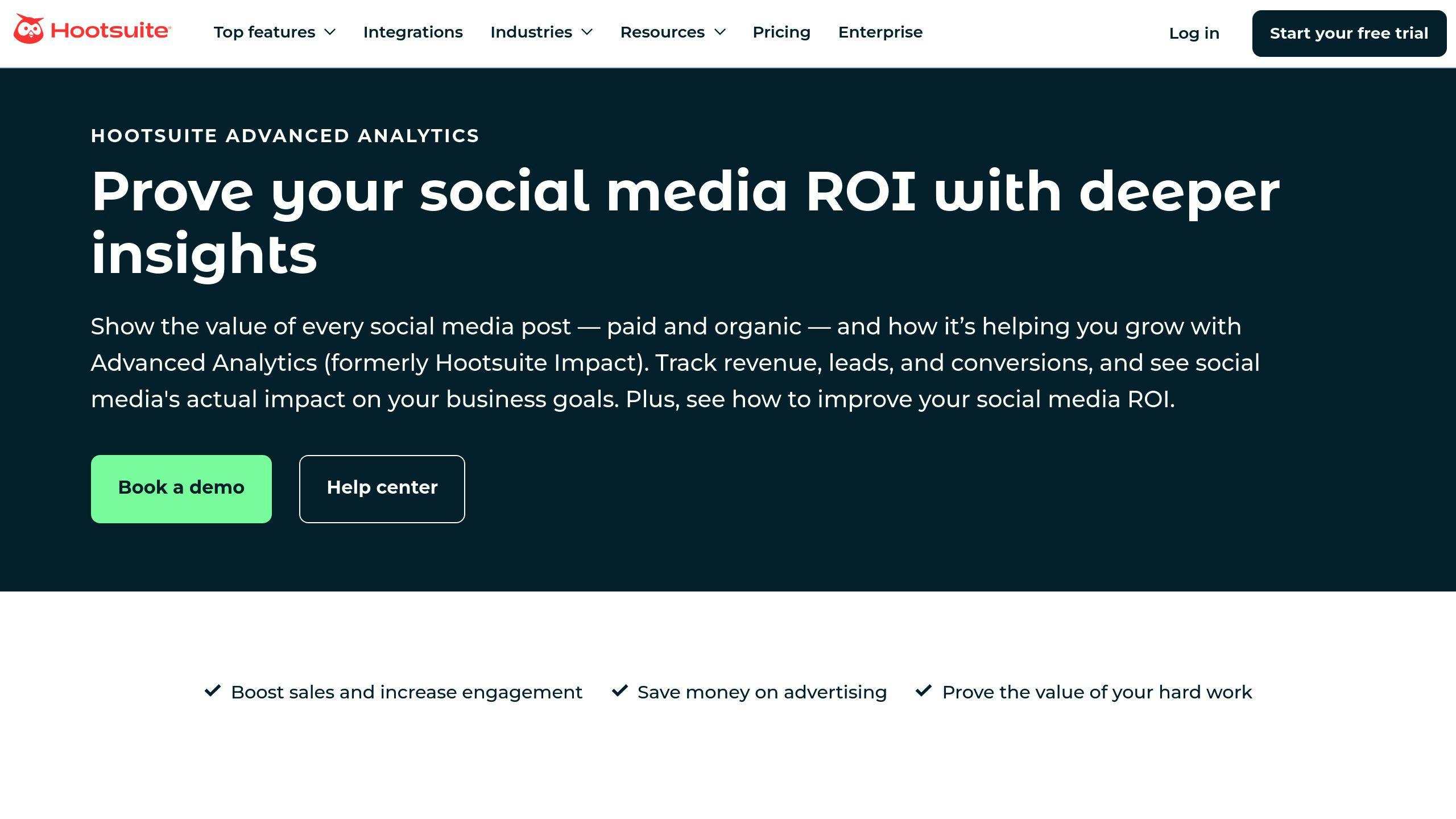Expand Industries navigation dropdown
The width and height of the screenshot is (1456, 819).
[541, 32]
